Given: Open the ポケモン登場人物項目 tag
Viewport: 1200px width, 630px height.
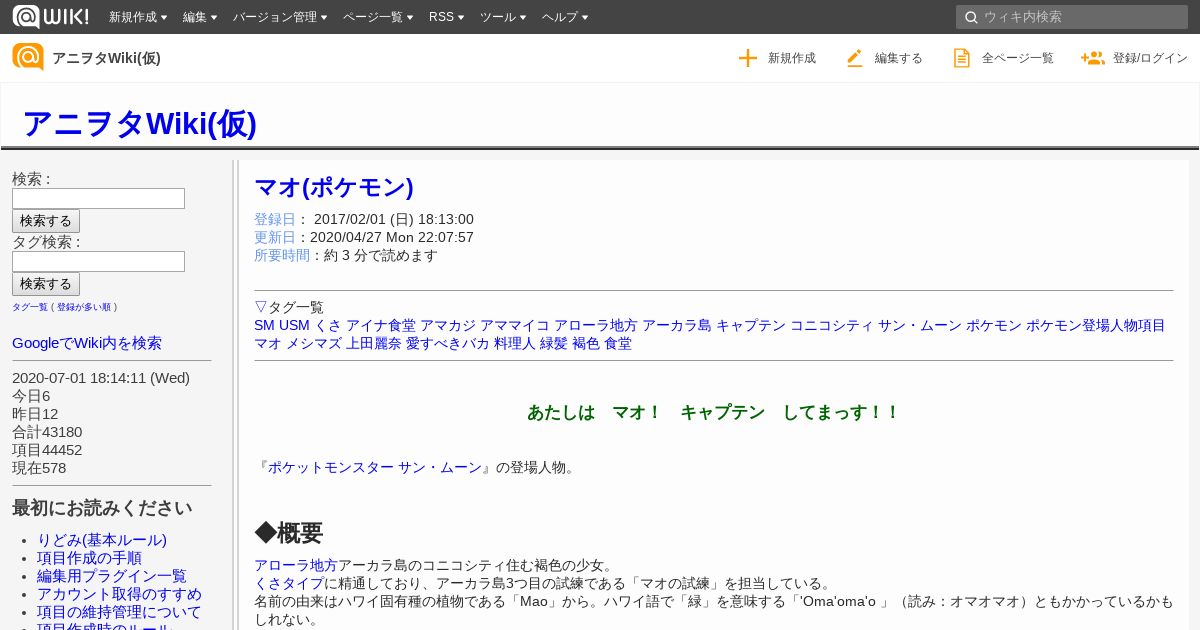Looking at the screenshot, I should (x=1096, y=325).
